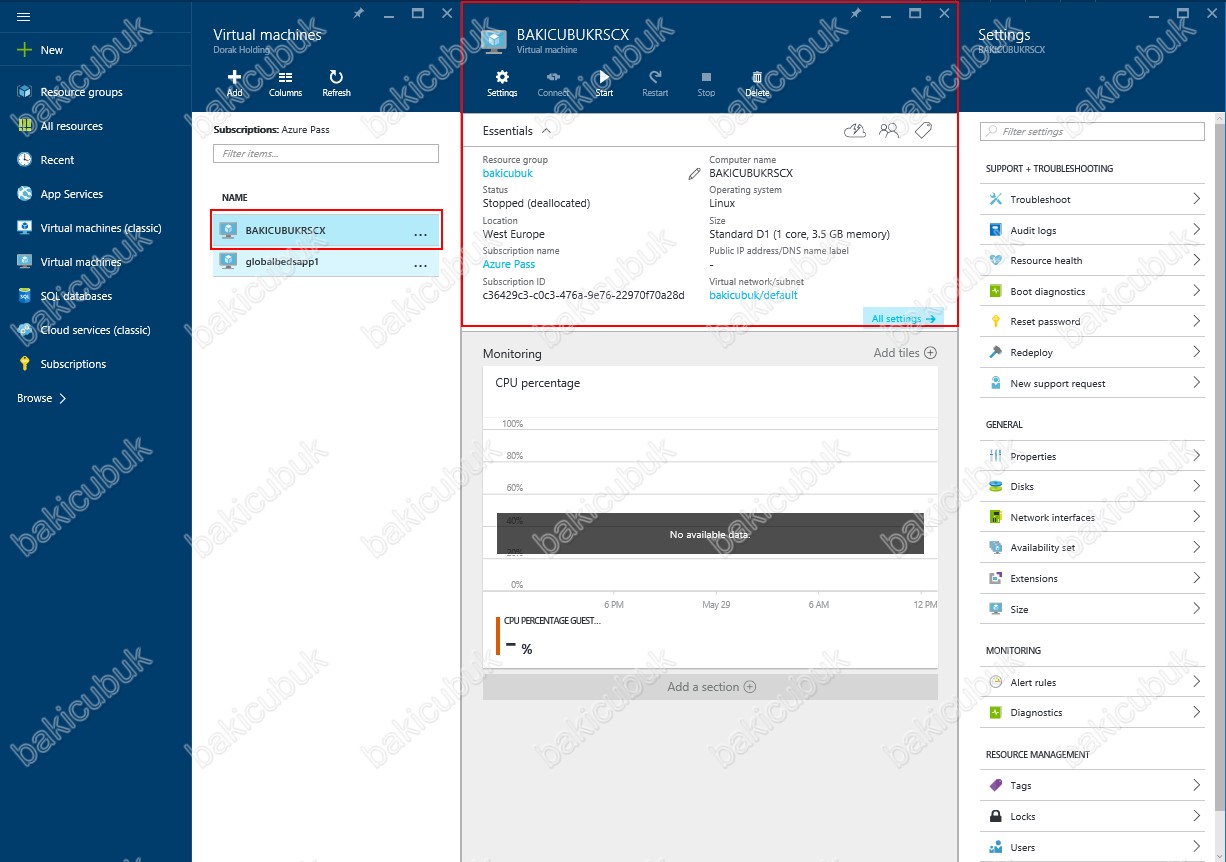Image resolution: width=1226 pixels, height=862 pixels.
Task: Open Troubleshoot settings
Action: 1094,199
